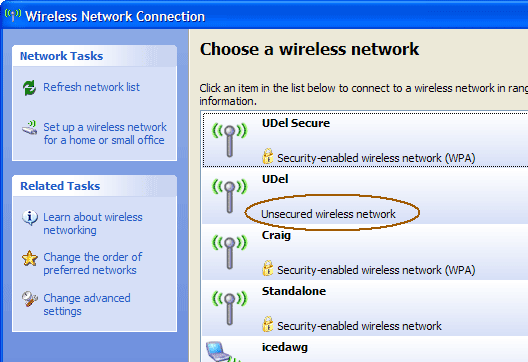Open Refresh network list link
Viewport: 528px width, 362px height.
coord(91,87)
